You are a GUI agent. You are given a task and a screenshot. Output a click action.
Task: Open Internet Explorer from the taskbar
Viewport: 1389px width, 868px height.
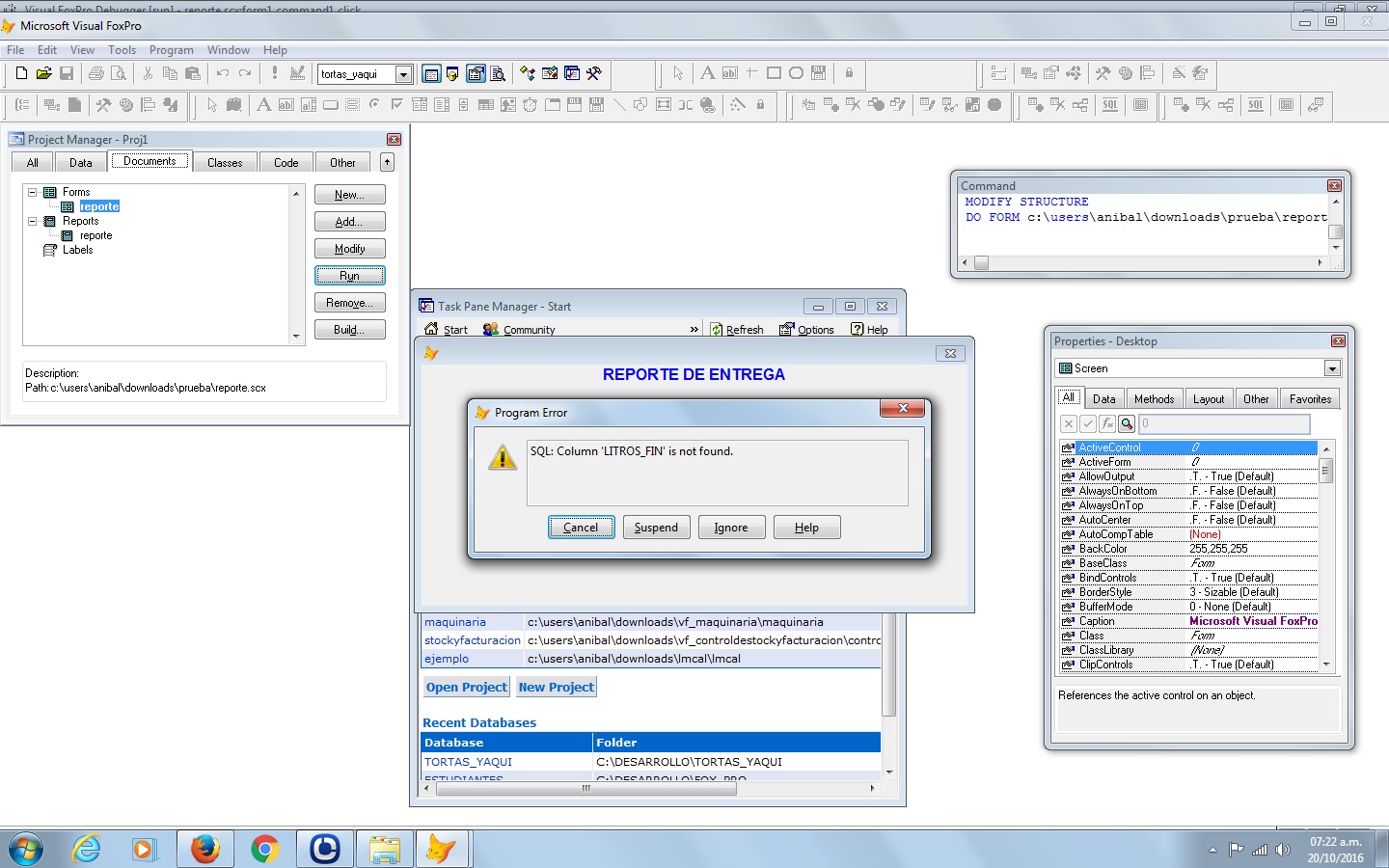point(86,849)
